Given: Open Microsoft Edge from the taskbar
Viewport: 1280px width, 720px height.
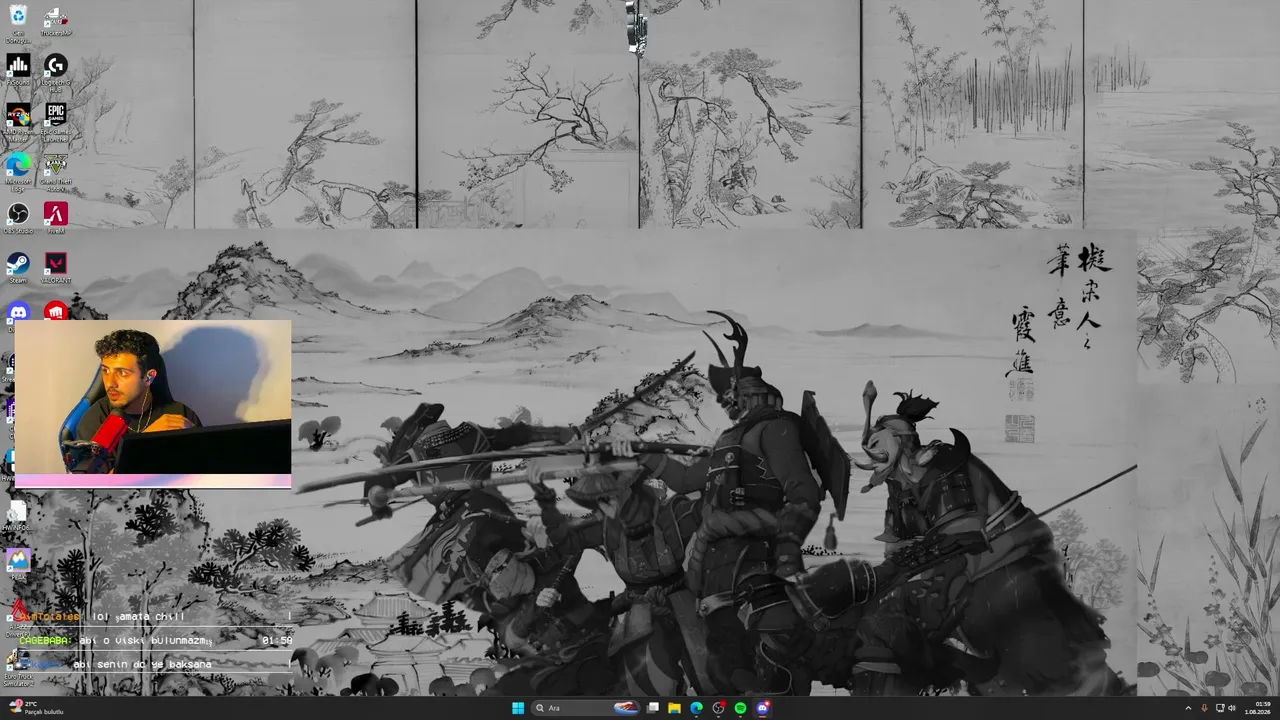Looking at the screenshot, I should click(x=697, y=708).
